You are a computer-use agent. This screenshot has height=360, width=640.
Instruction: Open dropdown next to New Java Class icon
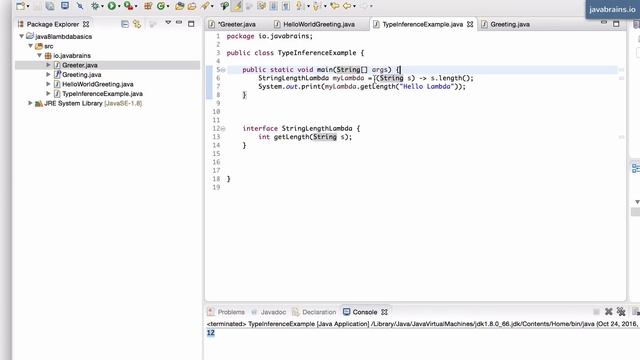tap(168, 6)
